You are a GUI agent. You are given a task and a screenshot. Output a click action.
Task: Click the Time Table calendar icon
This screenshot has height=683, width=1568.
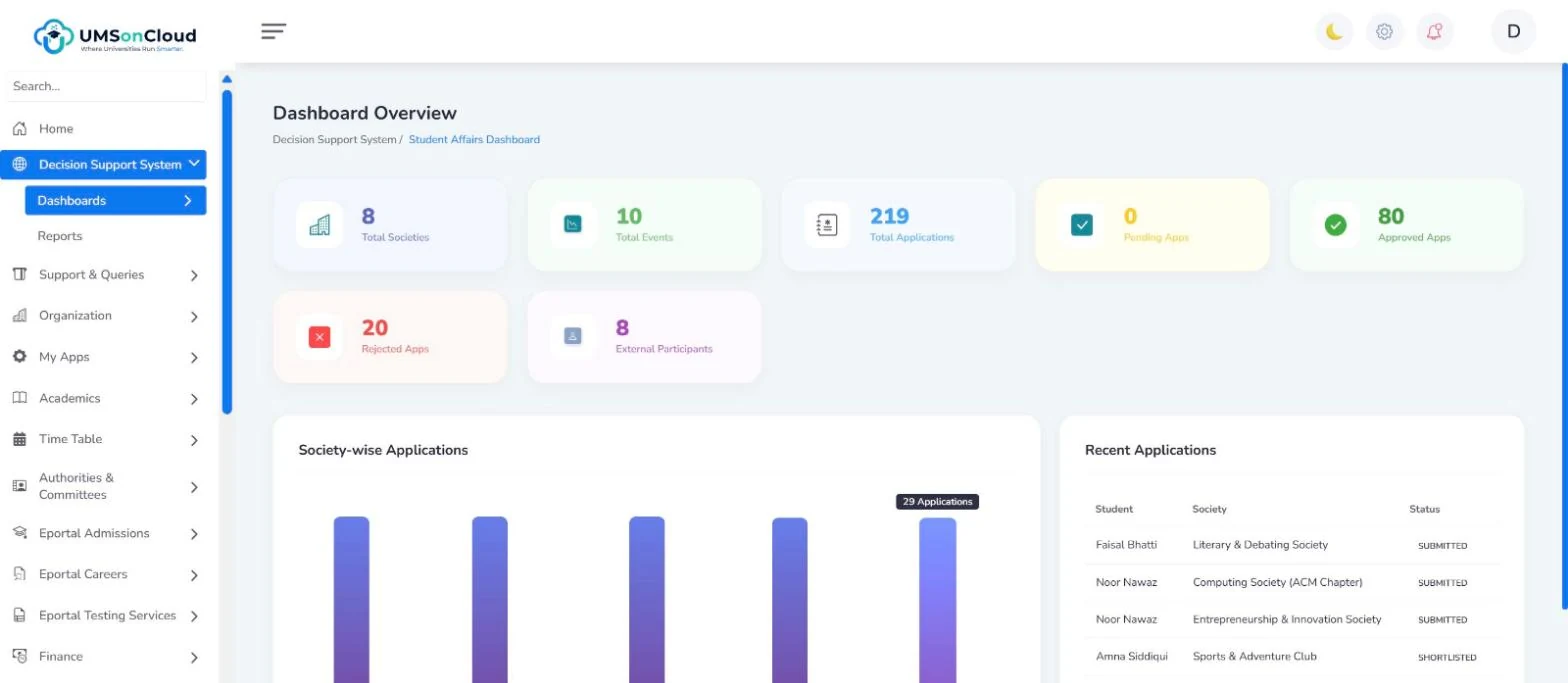coord(19,439)
